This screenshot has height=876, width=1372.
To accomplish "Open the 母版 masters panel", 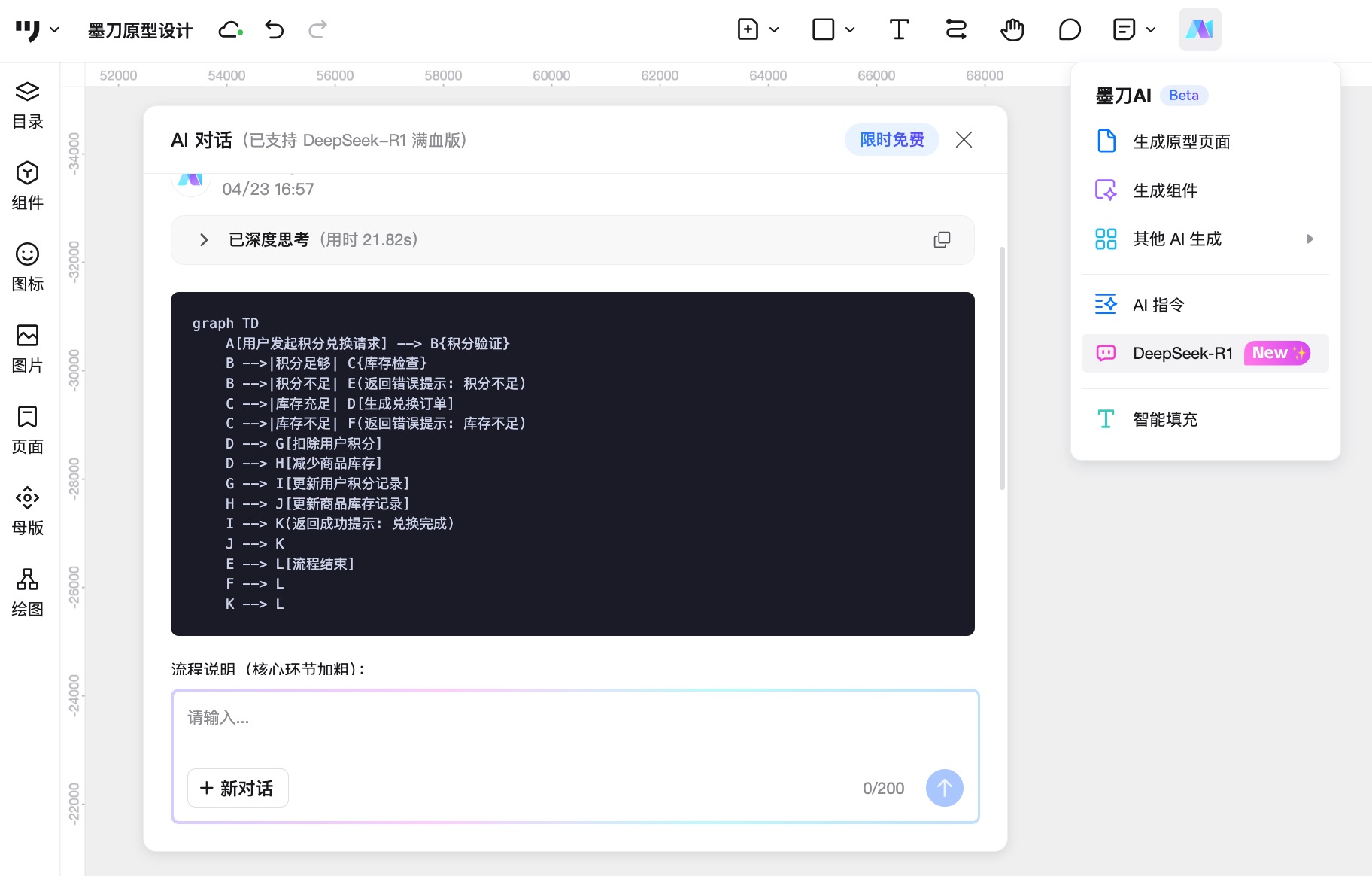I will [x=28, y=511].
